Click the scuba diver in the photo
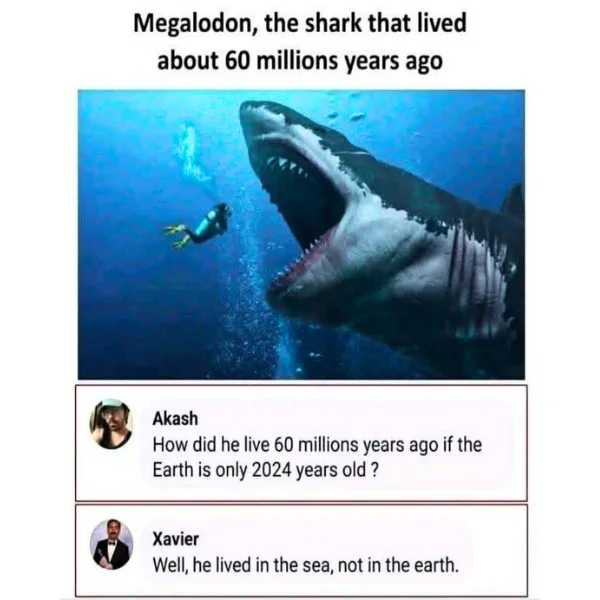This screenshot has width=600, height=600. point(199,225)
